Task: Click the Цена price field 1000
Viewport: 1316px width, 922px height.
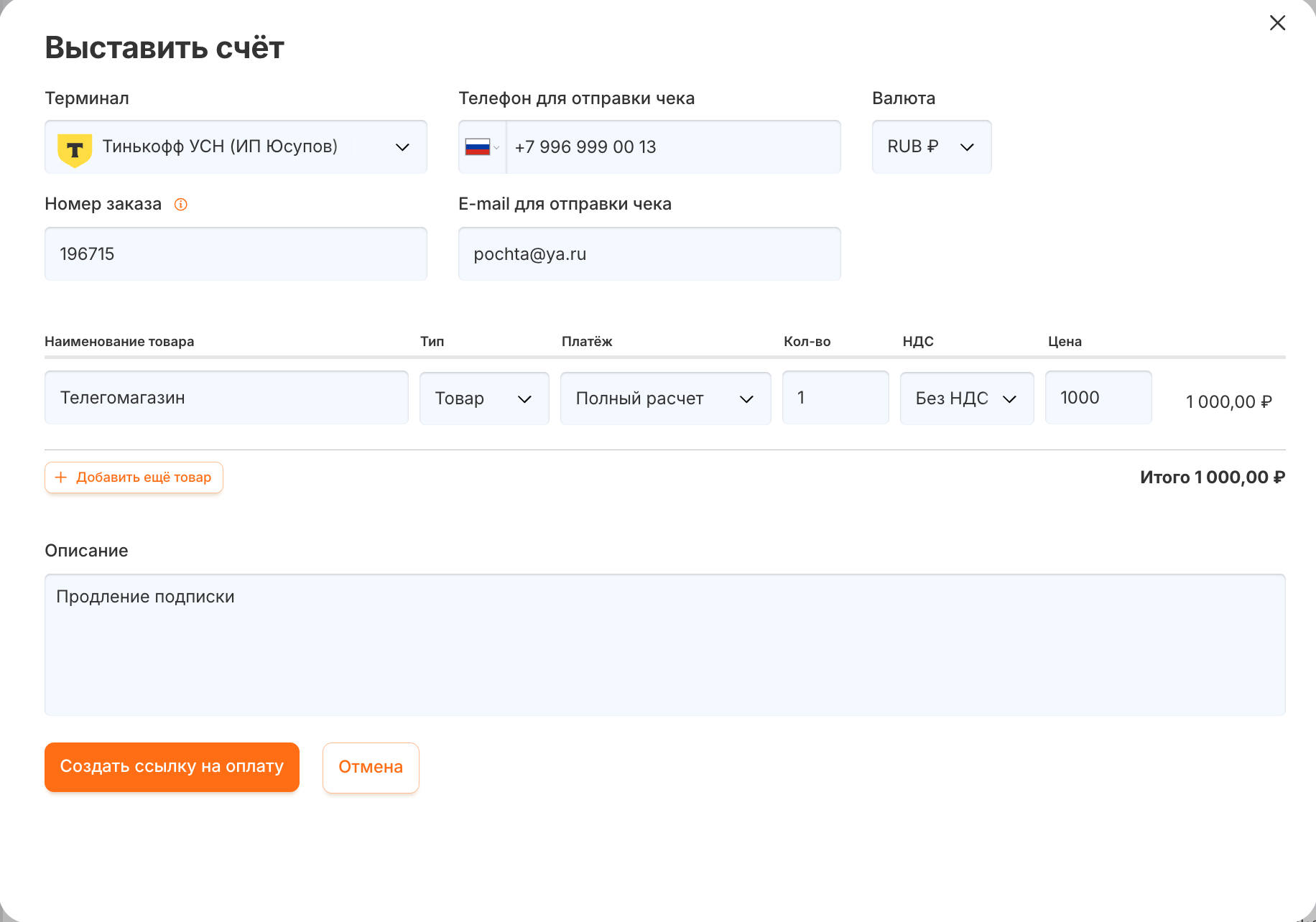Action: pos(1098,397)
